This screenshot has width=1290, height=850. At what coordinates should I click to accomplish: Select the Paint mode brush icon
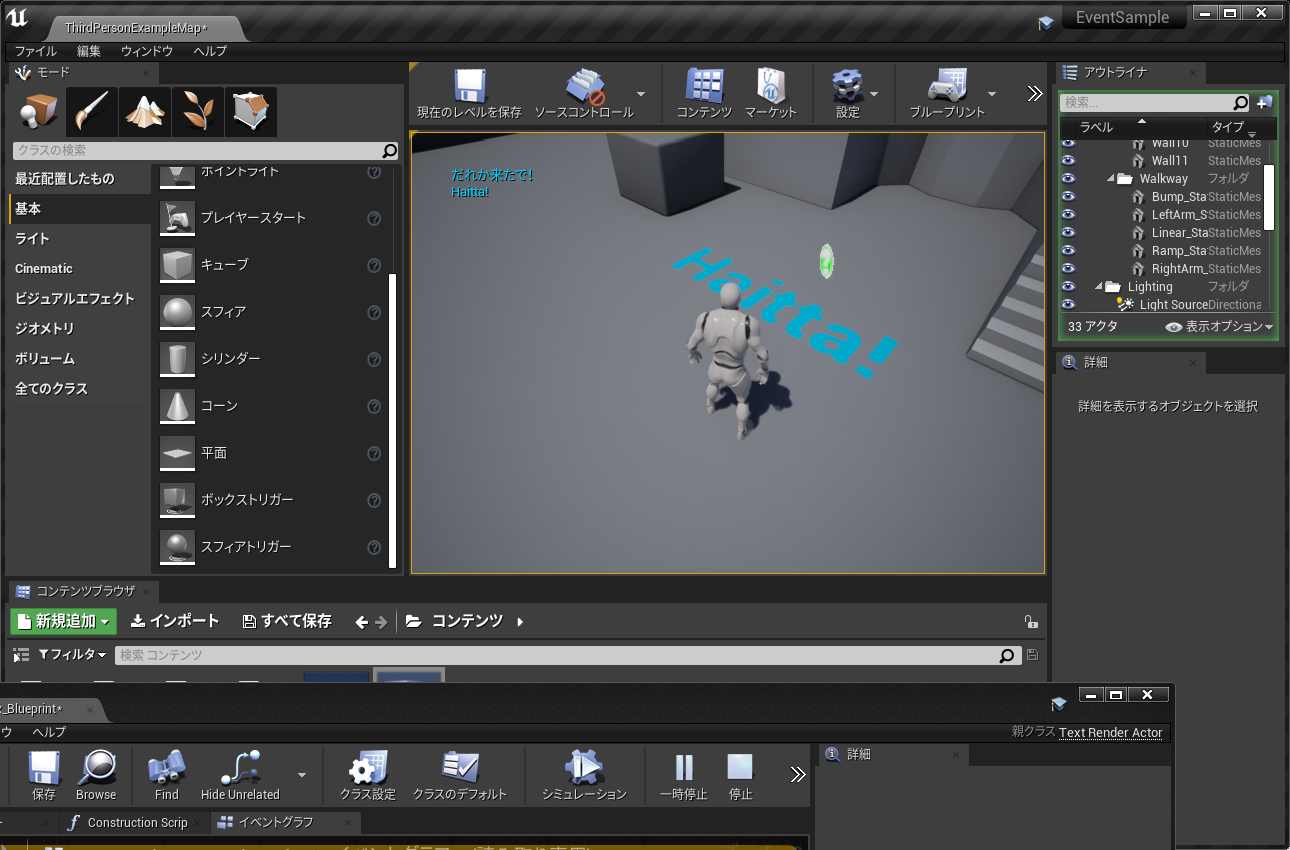pos(92,111)
